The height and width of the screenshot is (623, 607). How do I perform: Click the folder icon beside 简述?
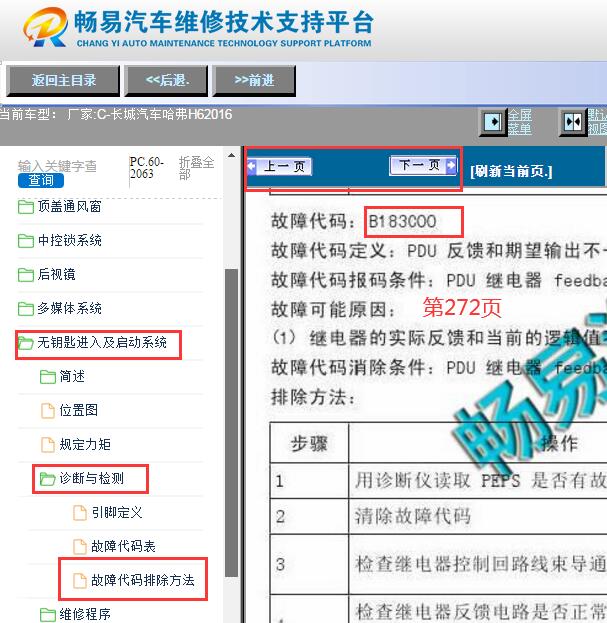48,377
